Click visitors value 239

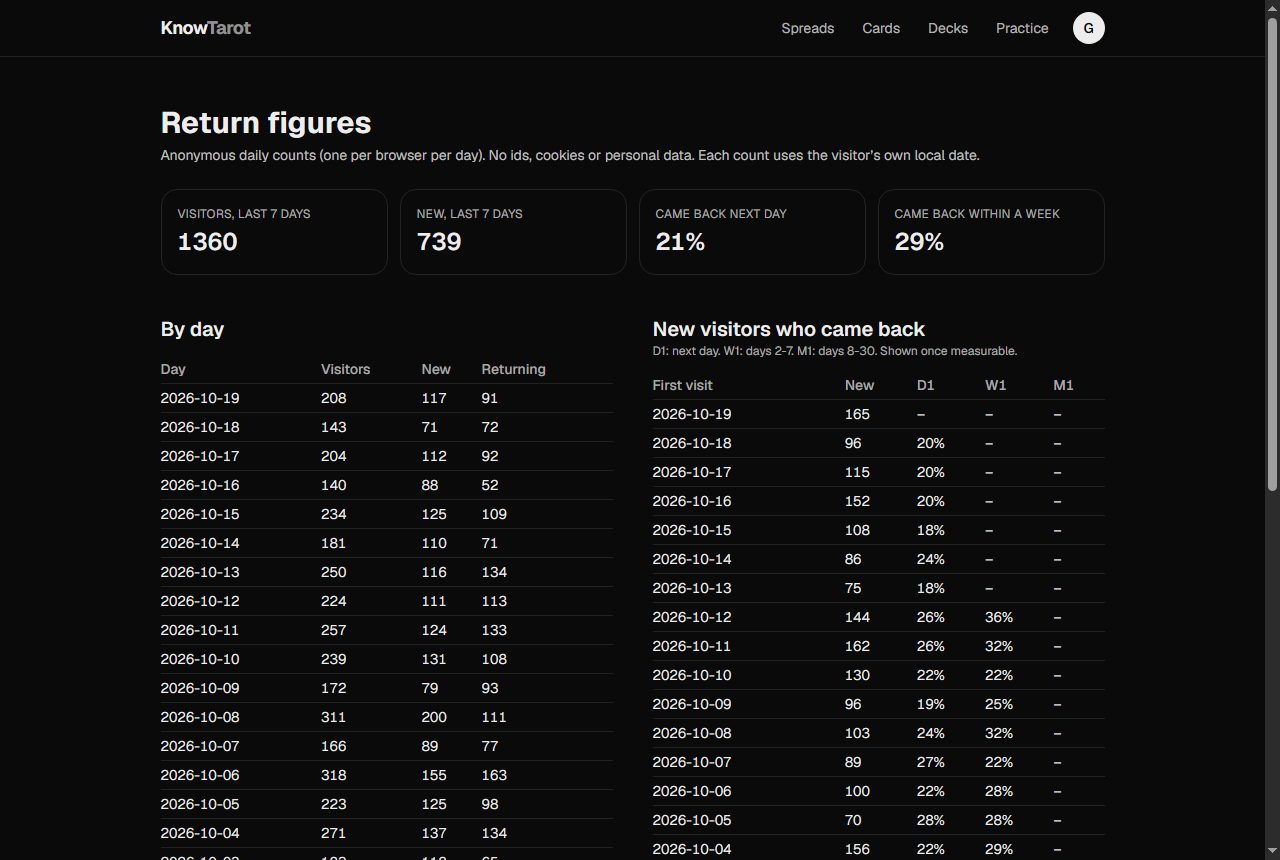click(334, 659)
